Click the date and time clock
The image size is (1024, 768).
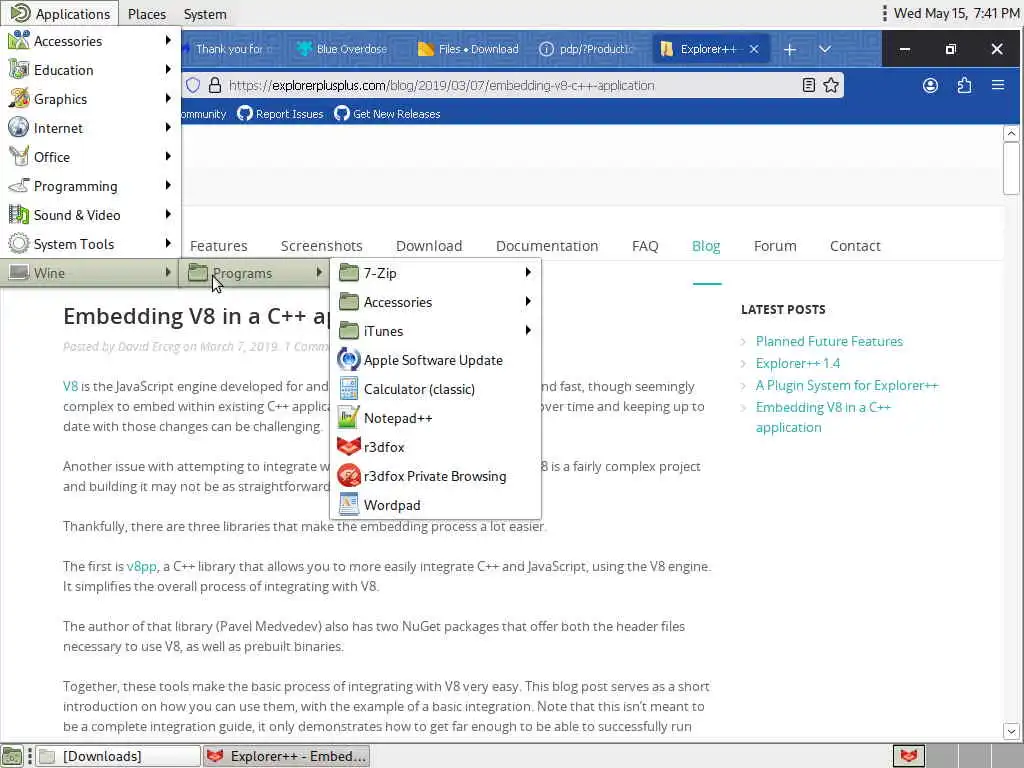click(956, 13)
